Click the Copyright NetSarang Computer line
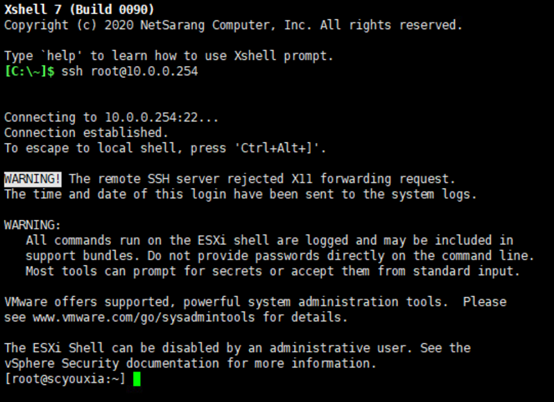554x402 pixels. click(233, 25)
